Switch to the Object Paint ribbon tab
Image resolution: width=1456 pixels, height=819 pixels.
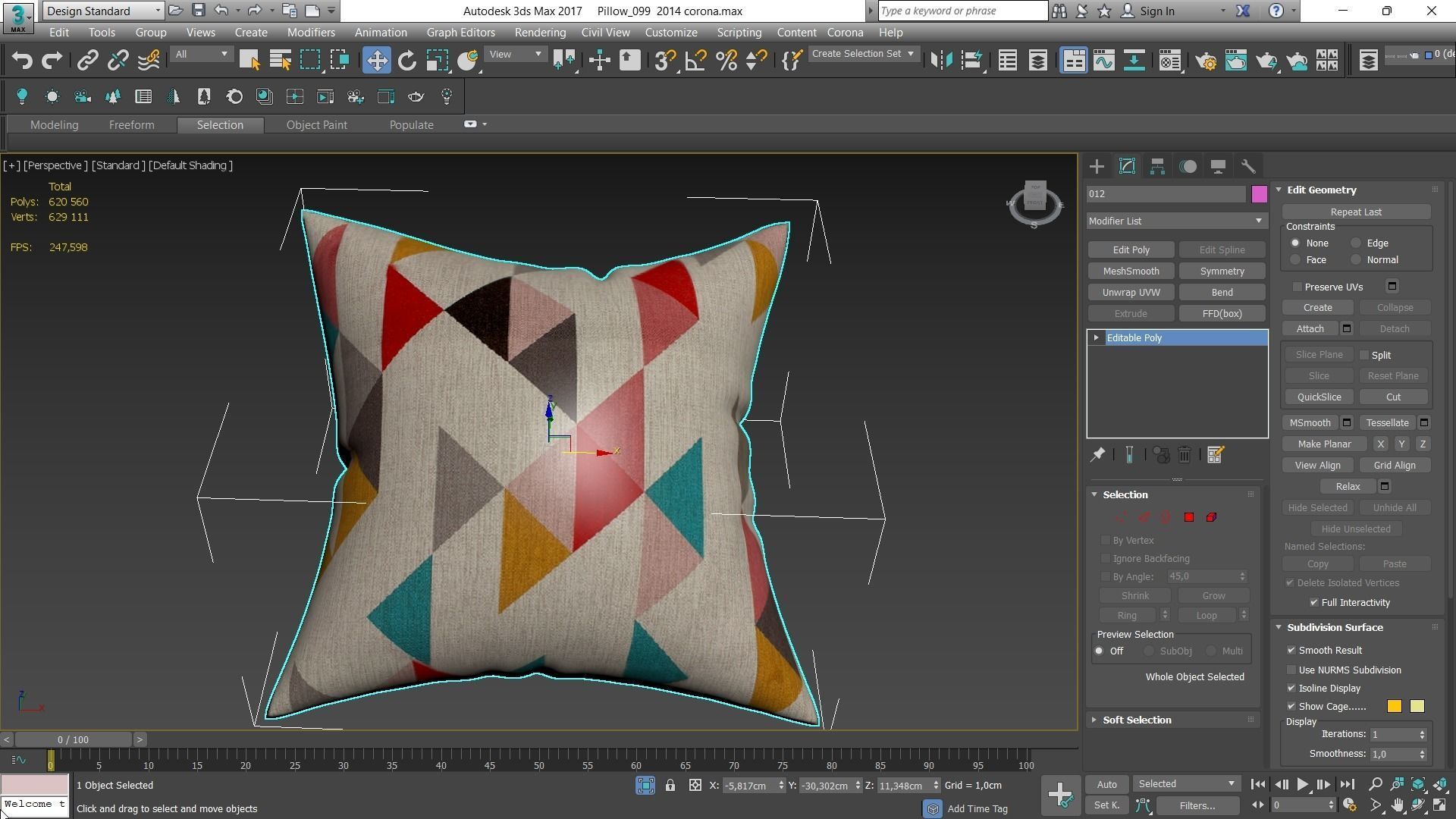tap(317, 125)
